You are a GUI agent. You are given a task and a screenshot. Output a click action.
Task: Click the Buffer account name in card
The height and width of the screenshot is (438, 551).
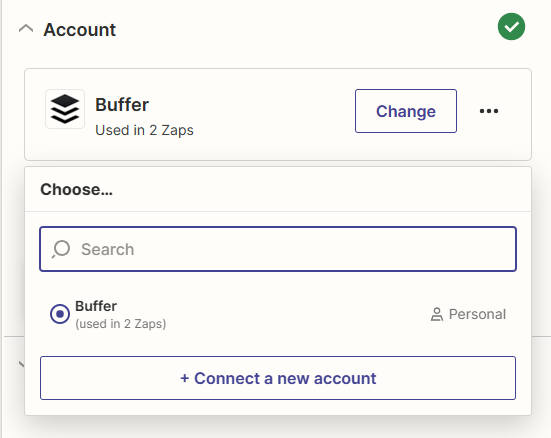tap(122, 104)
